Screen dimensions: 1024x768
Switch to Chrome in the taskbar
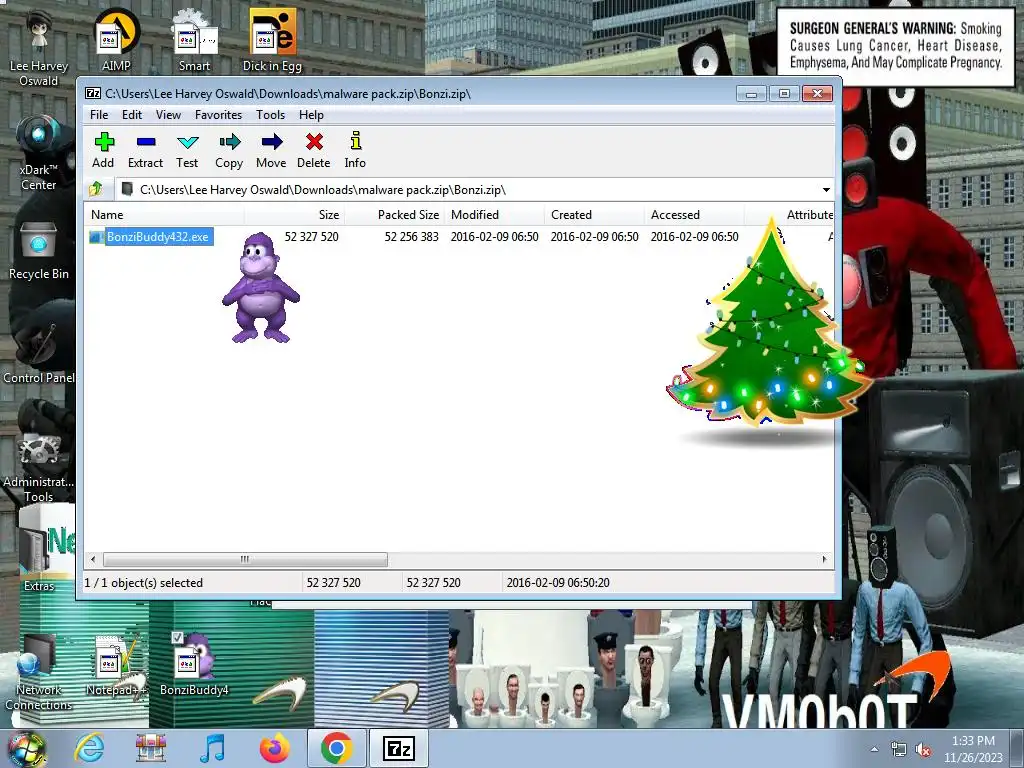coord(336,748)
